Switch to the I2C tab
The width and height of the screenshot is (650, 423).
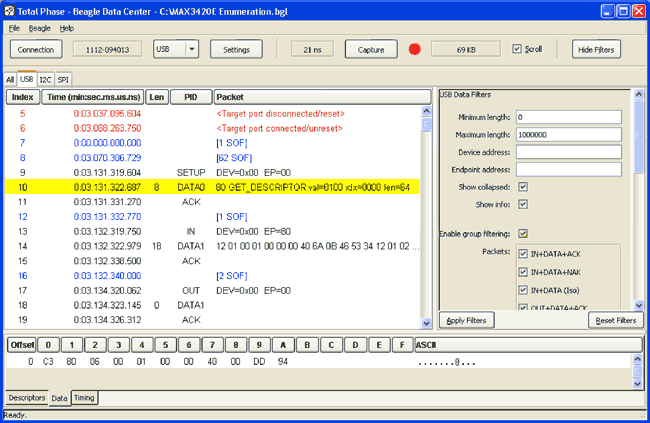coord(45,78)
